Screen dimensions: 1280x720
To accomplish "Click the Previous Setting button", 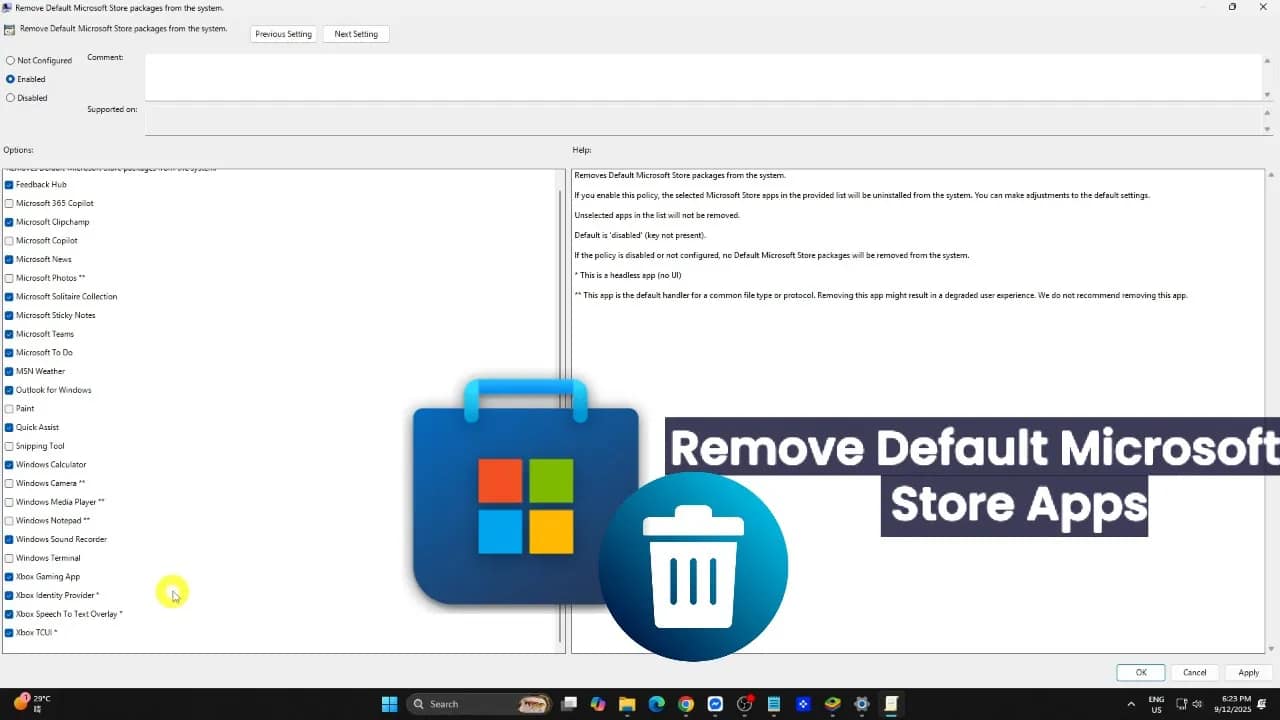I will [x=283, y=33].
